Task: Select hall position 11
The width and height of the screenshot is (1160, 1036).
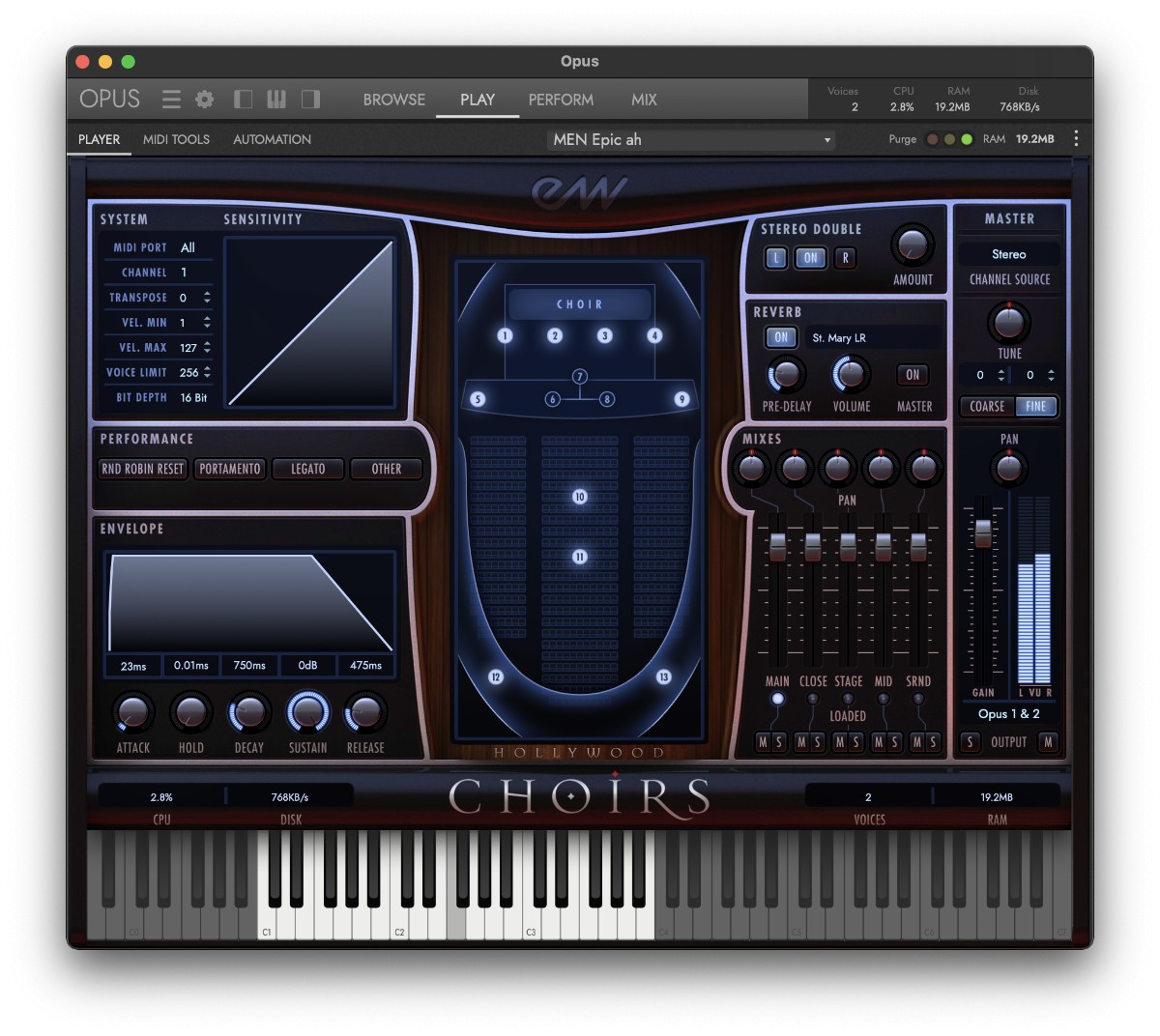Action: pos(580,557)
